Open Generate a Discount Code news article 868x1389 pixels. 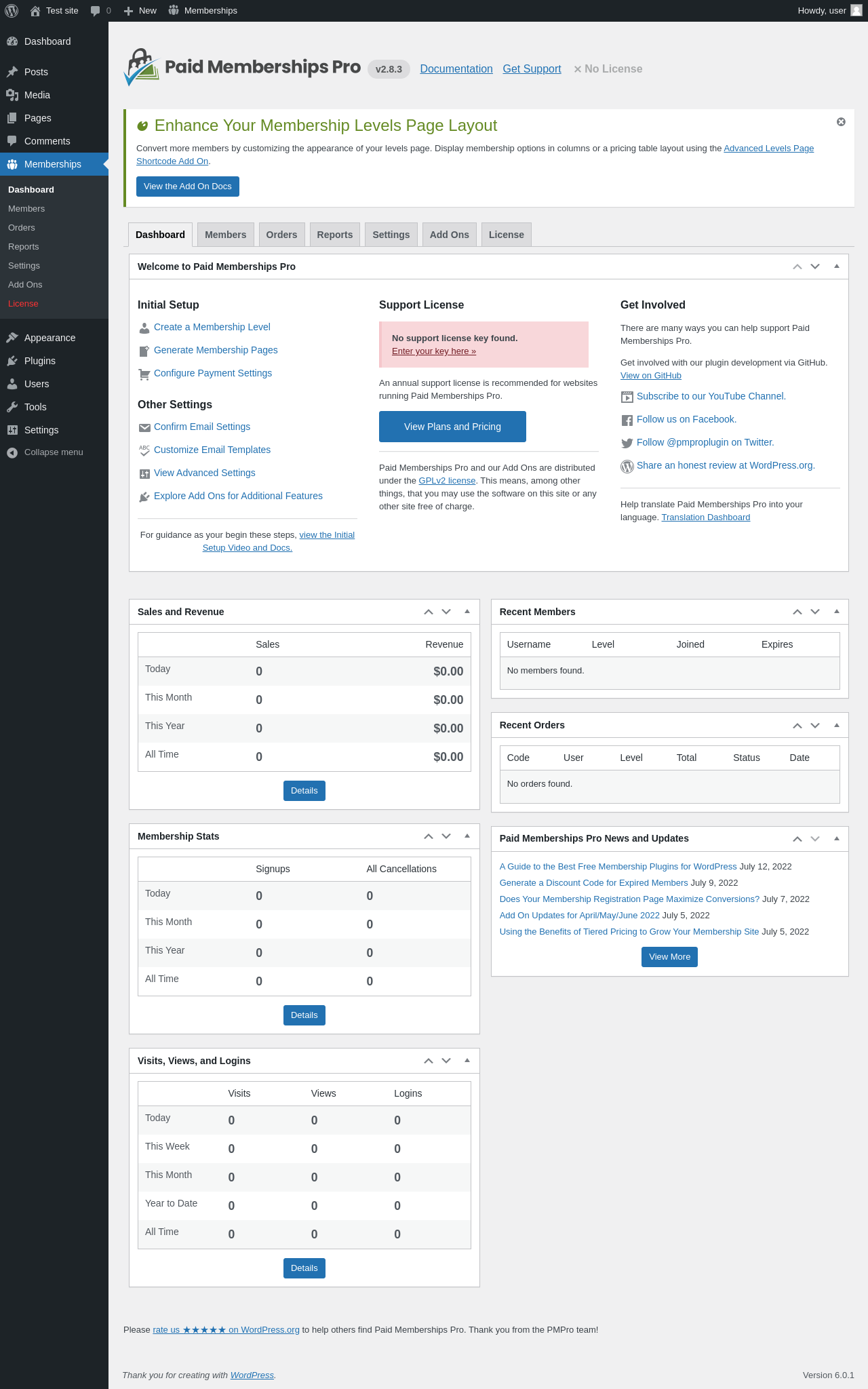point(594,883)
